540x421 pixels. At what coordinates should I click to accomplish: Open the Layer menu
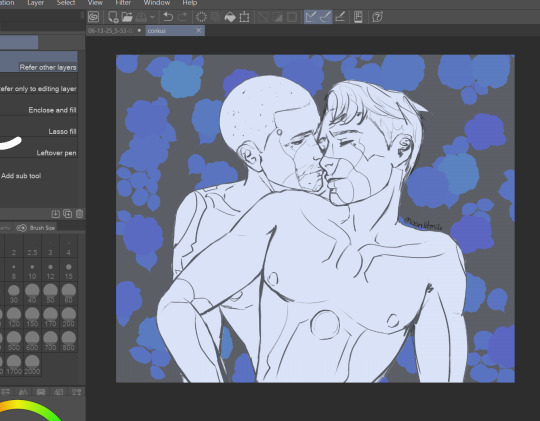point(35,3)
